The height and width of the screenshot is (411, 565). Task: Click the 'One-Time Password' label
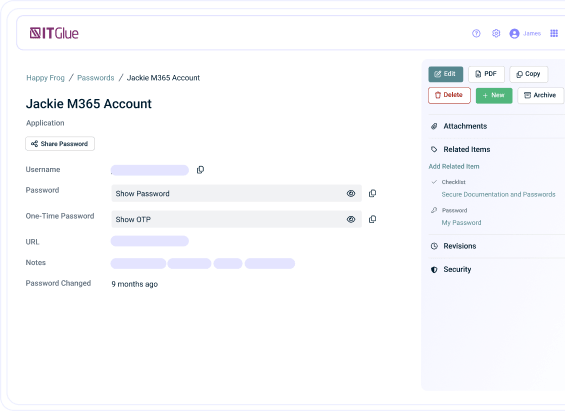[60, 216]
